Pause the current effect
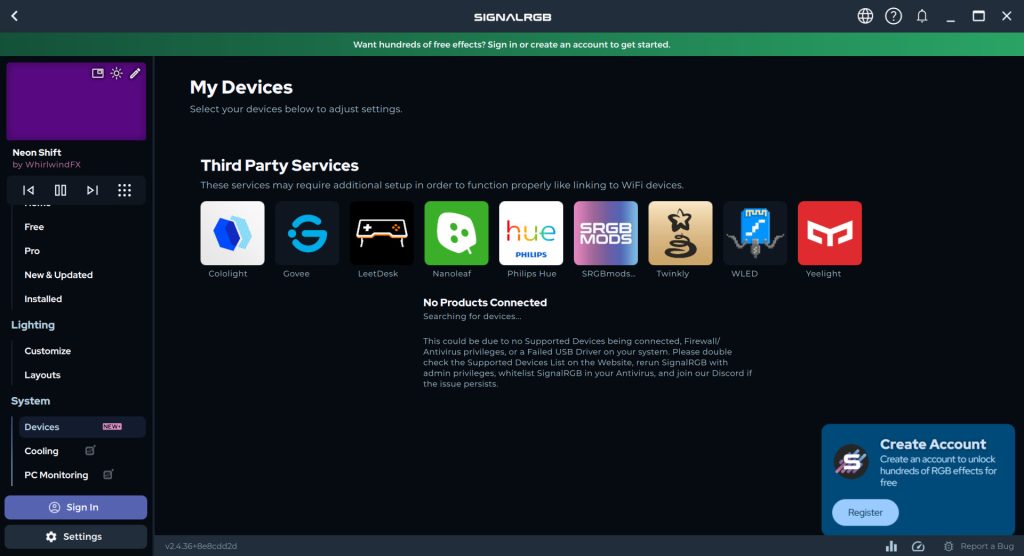This screenshot has width=1024, height=556. click(60, 190)
